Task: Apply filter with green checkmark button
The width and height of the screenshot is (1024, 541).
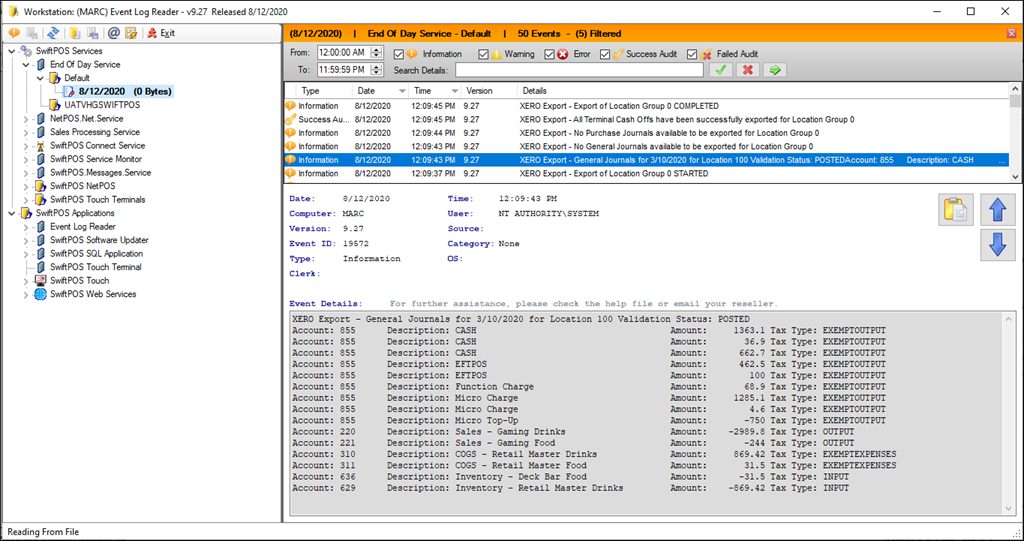Action: coord(720,70)
